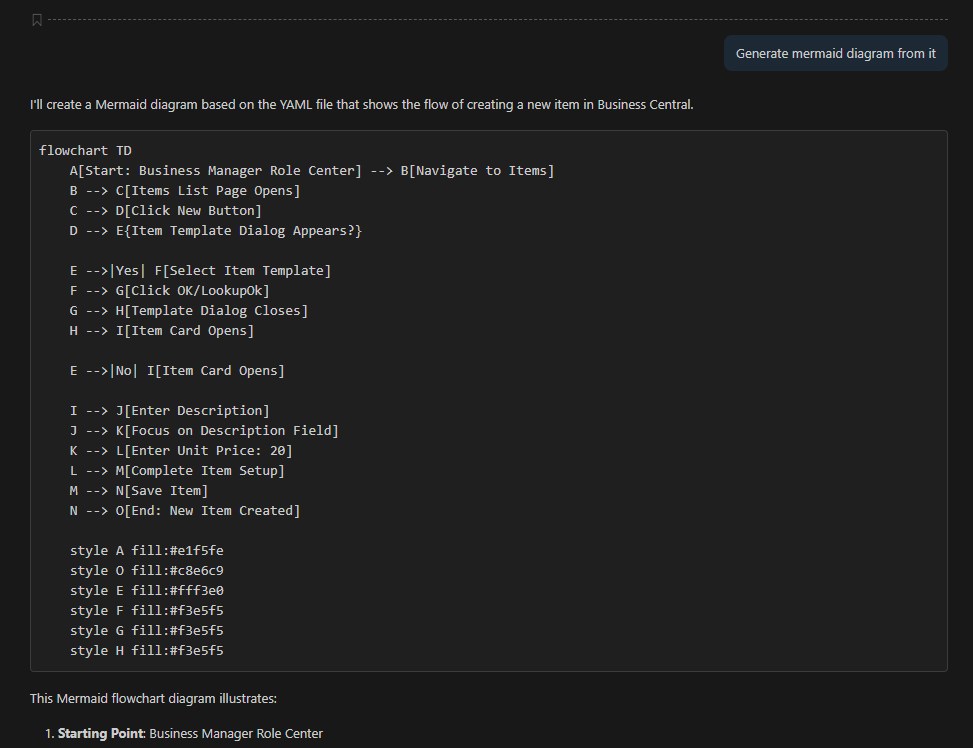This screenshot has height=748, width=973.
Task: Click the 'style E fill:#fff3e0' line
Action: coord(146,590)
